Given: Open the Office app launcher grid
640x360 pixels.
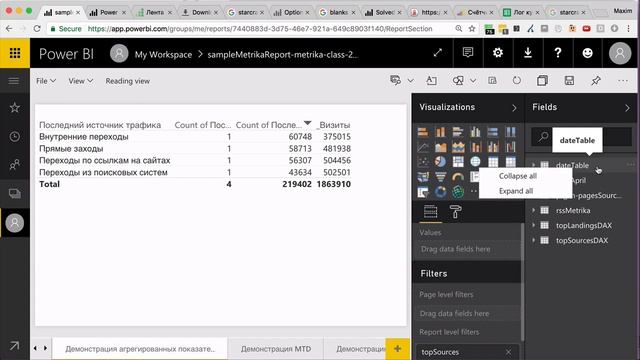Looking at the screenshot, I should tap(15, 53).
